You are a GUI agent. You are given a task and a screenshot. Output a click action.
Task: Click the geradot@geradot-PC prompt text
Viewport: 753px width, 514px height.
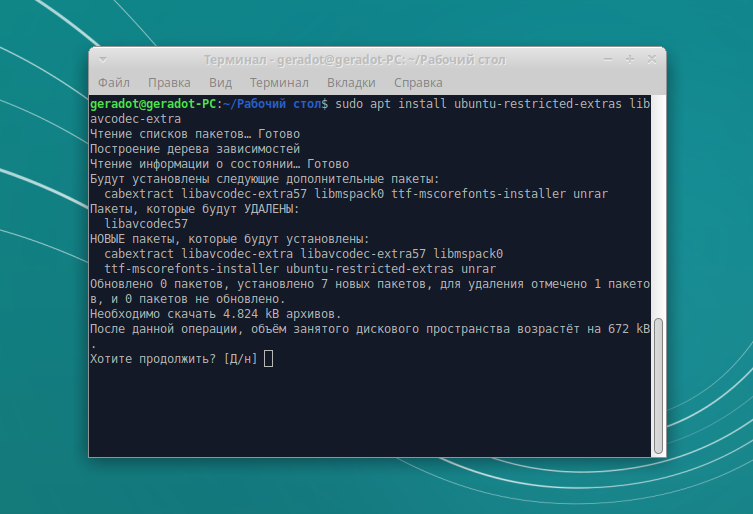[153, 104]
